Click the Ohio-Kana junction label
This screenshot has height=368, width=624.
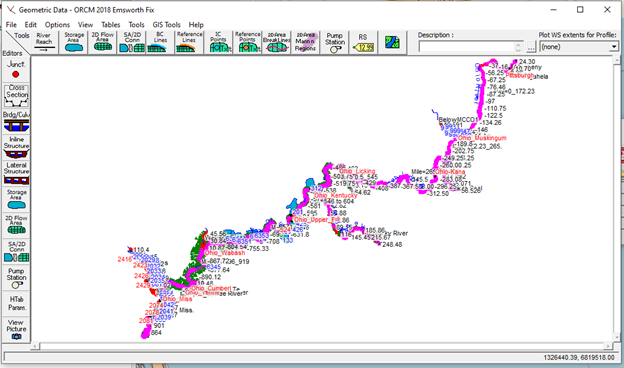click(x=450, y=172)
